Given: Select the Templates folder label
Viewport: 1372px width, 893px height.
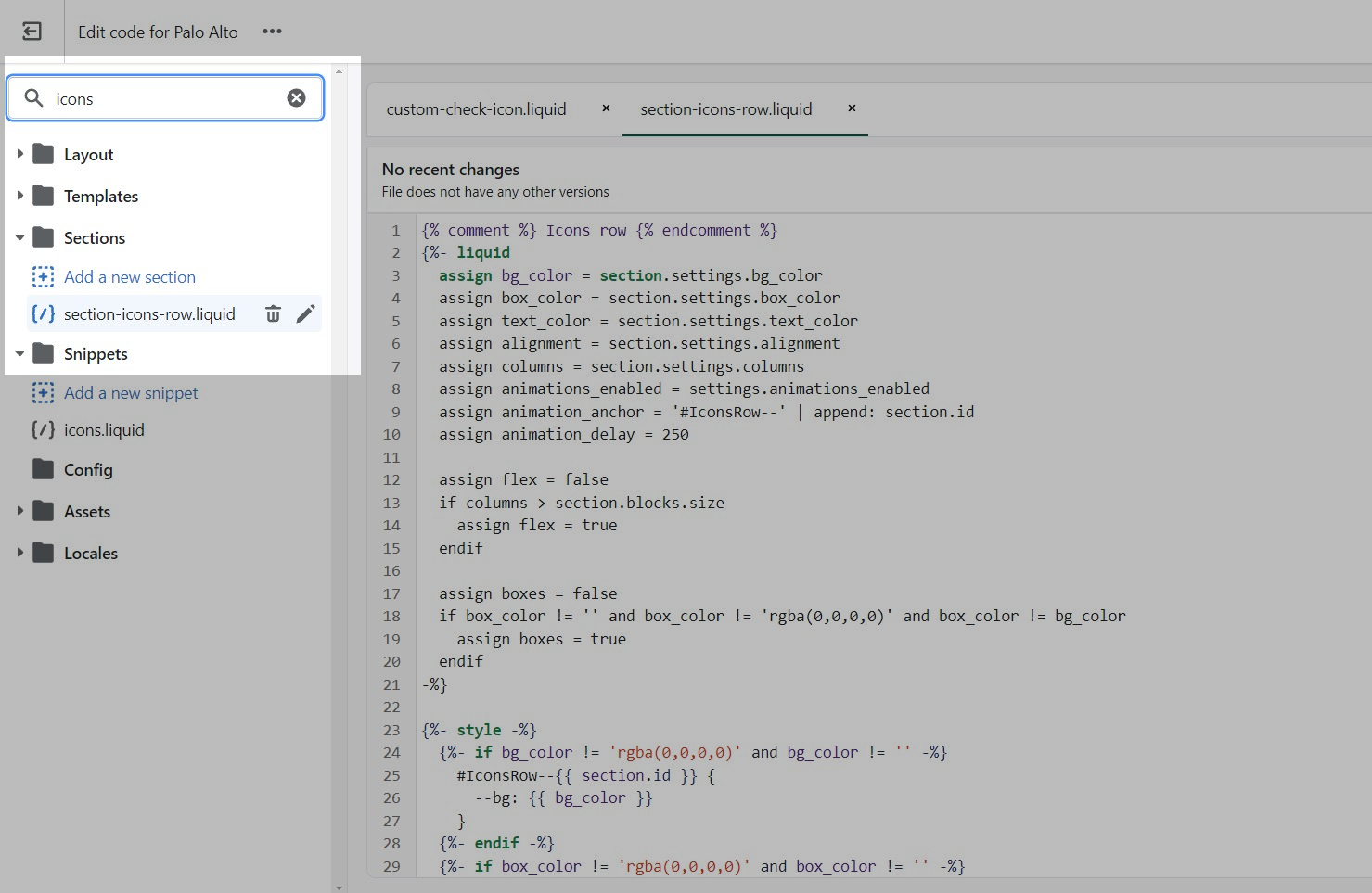Looking at the screenshot, I should point(101,197).
